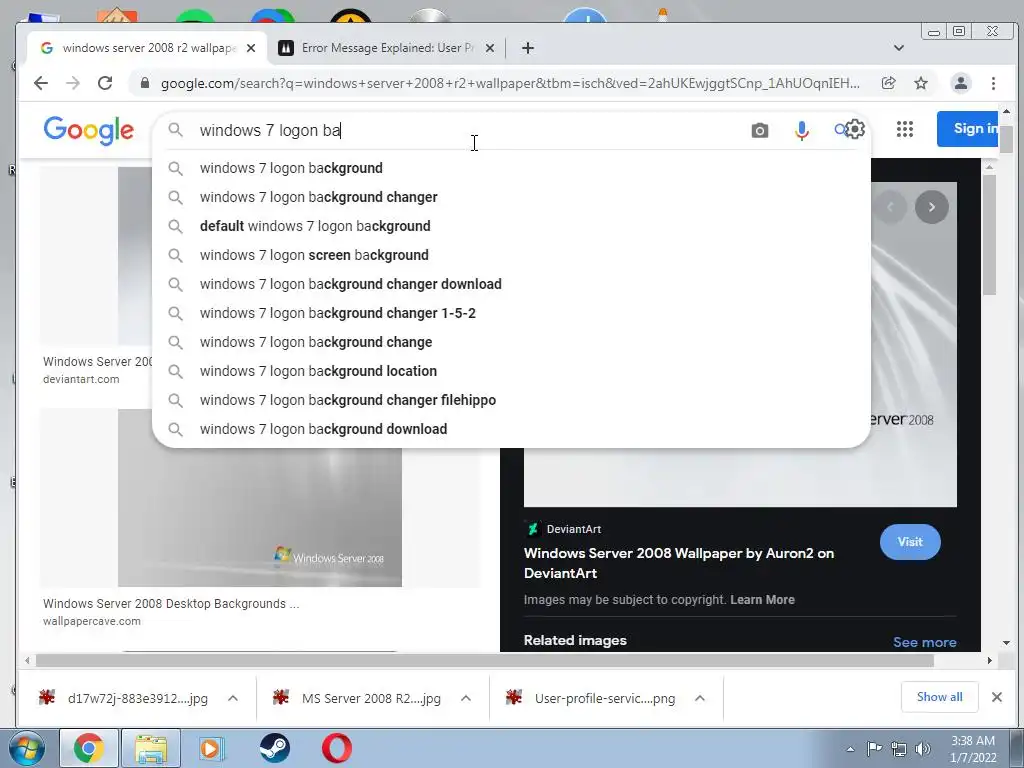This screenshot has height=768, width=1024.
Task: Open File Explorer from taskbar
Action: click(x=151, y=748)
